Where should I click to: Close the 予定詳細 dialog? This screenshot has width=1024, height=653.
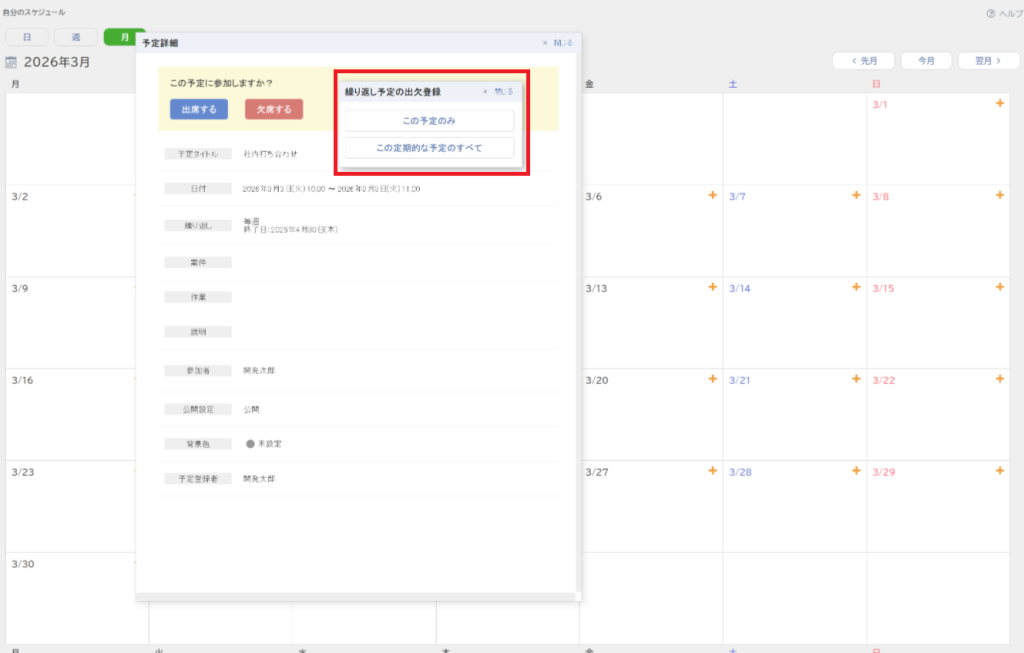558,43
